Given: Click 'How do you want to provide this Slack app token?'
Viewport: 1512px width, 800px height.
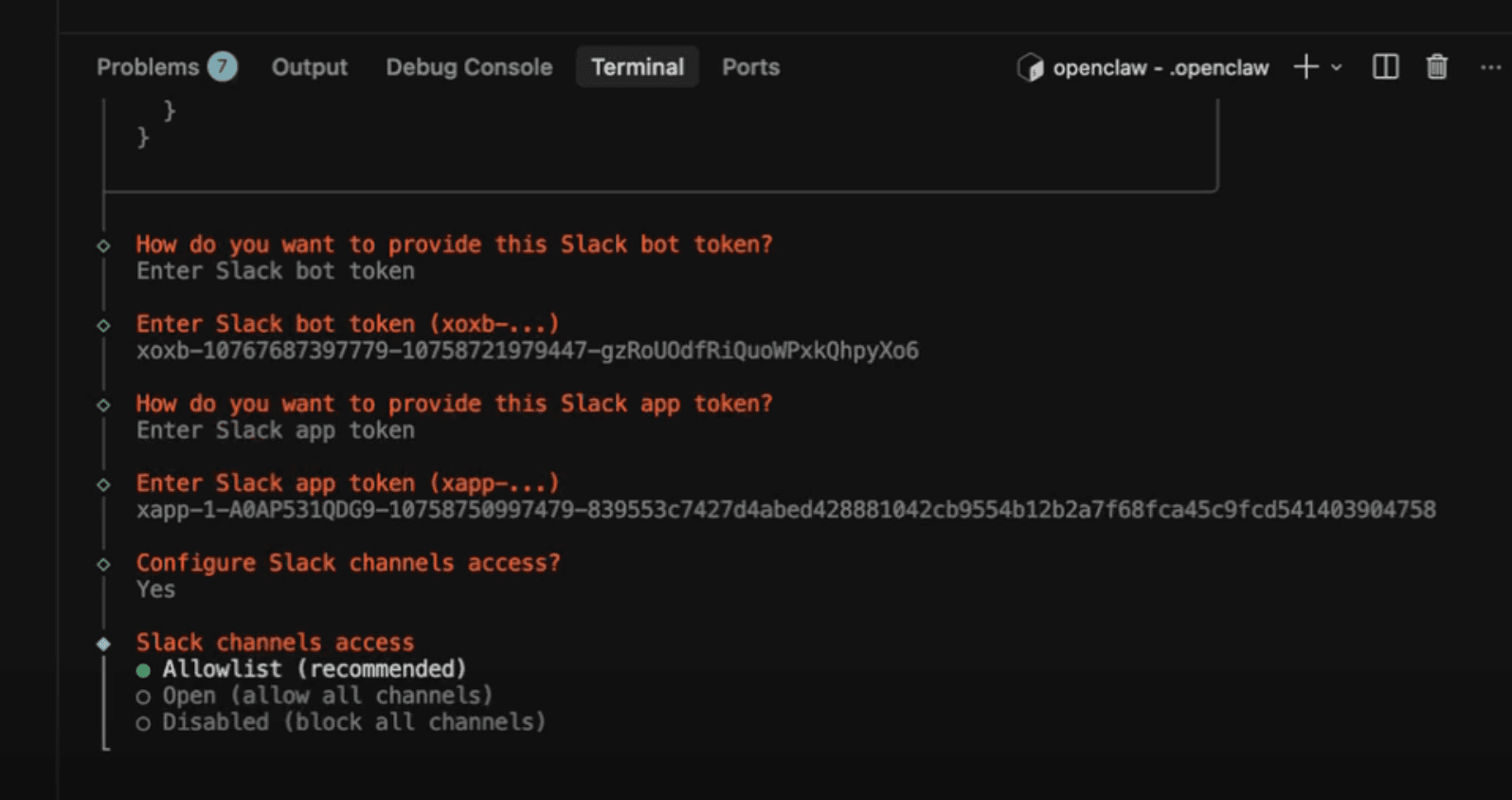Looking at the screenshot, I should 454,404.
